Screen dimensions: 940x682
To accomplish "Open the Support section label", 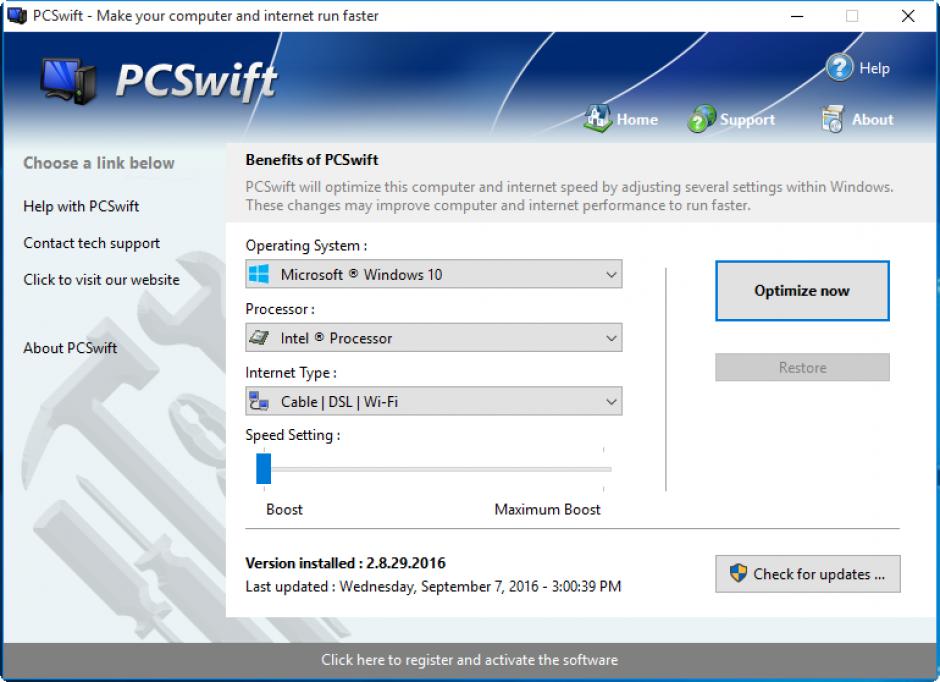I will click(747, 120).
